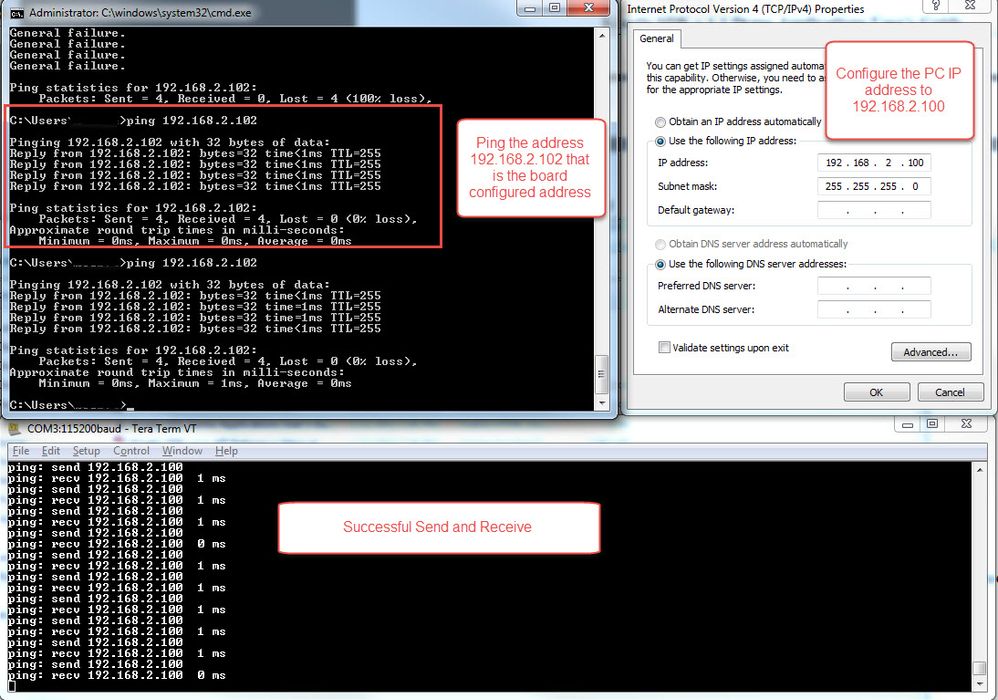998x700 pixels.
Task: Click the Preferred DNS server field
Action: pos(874,286)
